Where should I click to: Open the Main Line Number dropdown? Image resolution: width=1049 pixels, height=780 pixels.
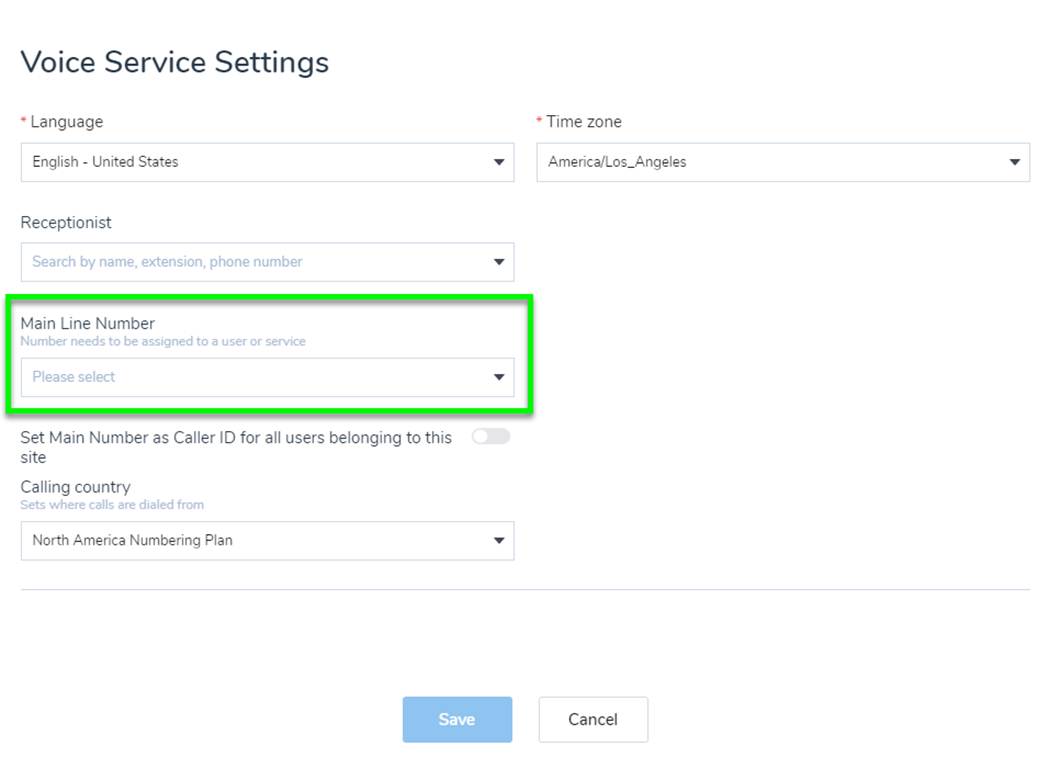point(267,377)
